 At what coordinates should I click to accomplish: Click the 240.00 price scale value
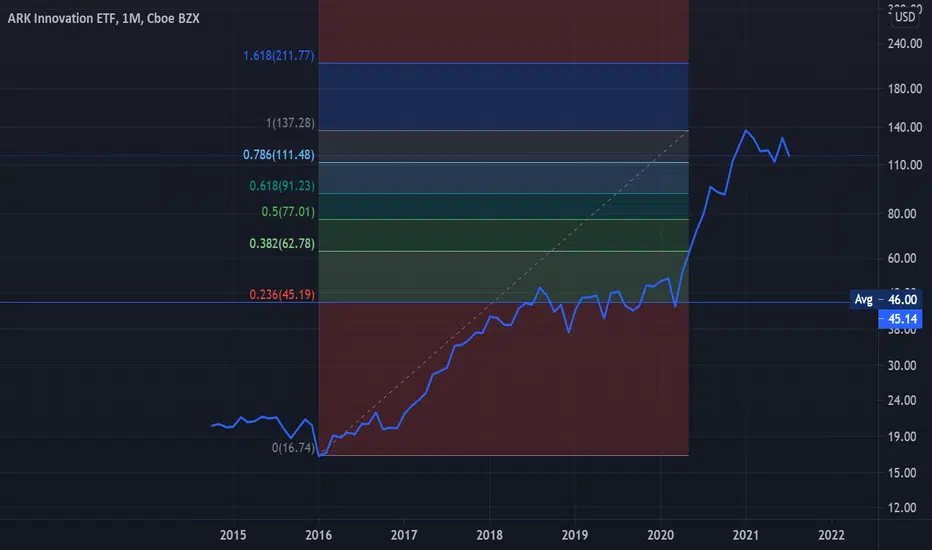905,43
